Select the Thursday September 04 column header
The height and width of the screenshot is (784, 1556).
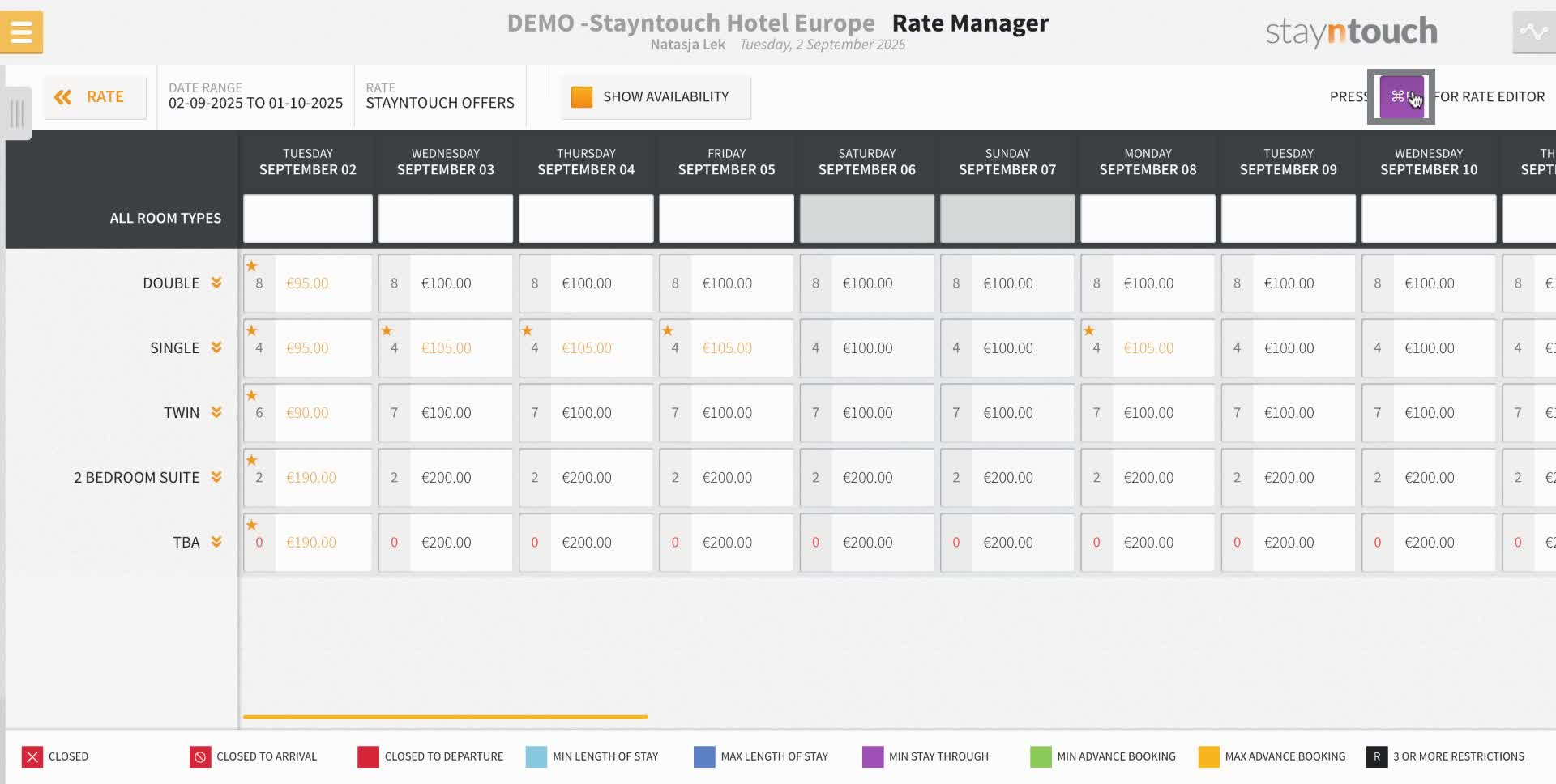(586, 162)
